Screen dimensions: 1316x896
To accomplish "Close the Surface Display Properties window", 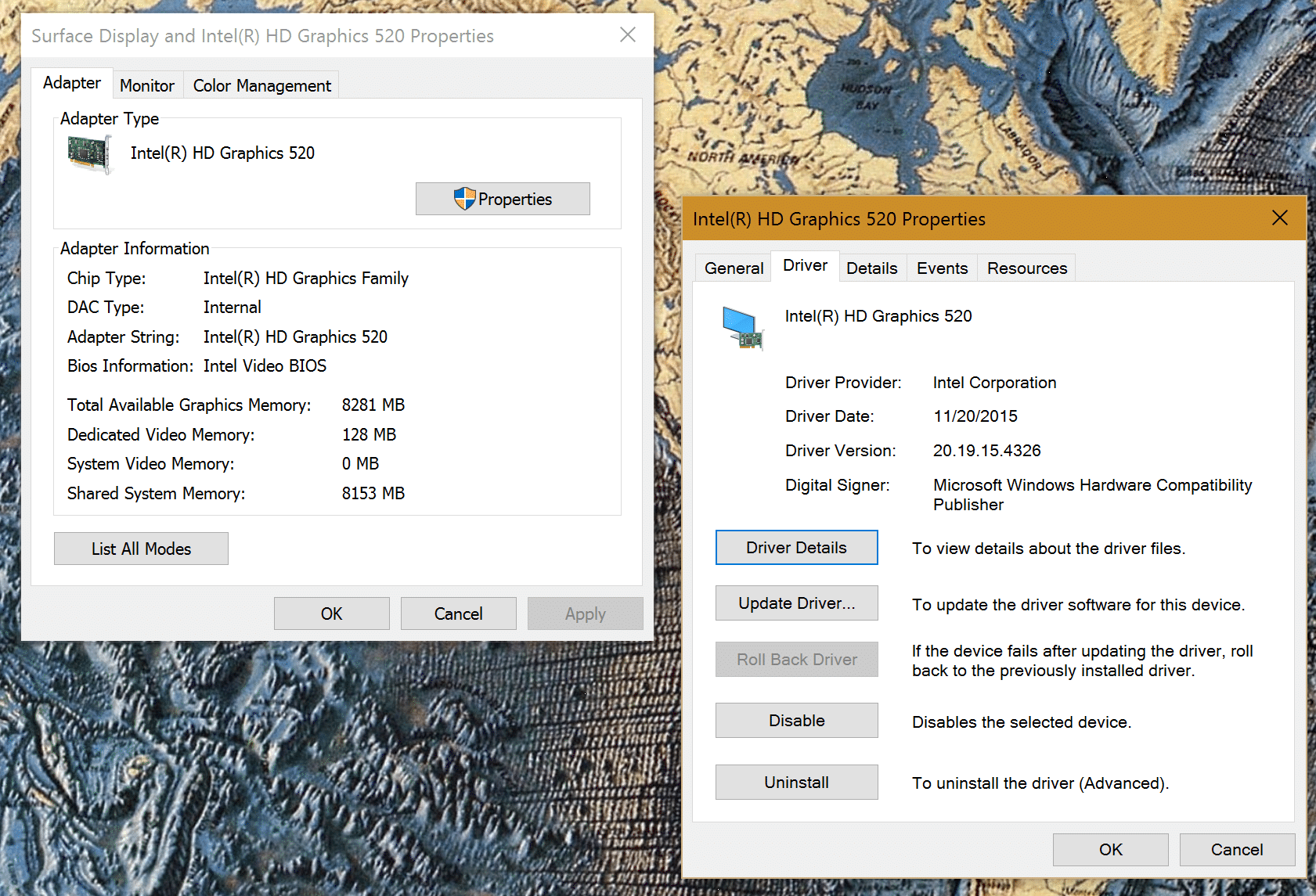I will pos(628,34).
